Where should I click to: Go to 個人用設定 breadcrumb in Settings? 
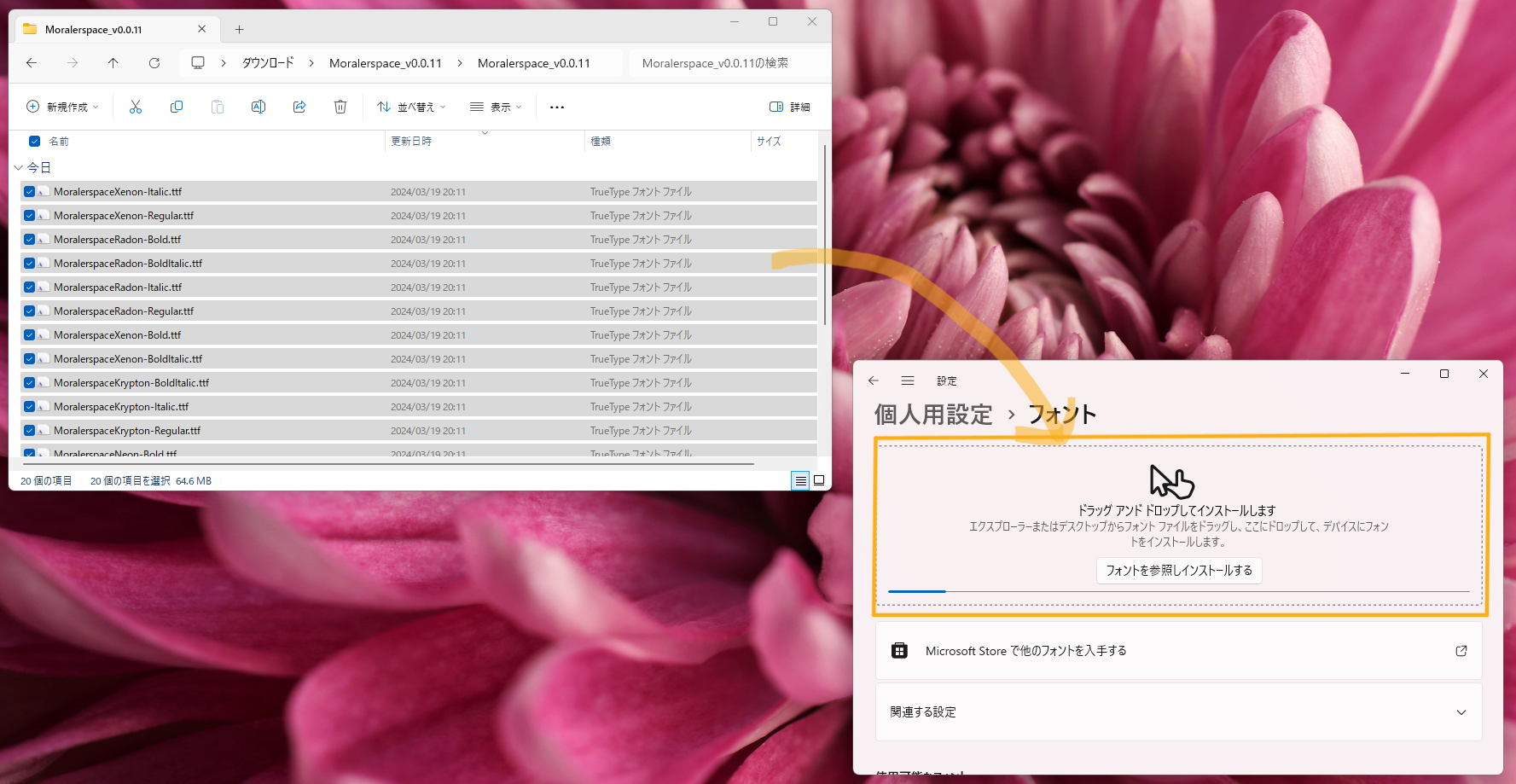933,415
